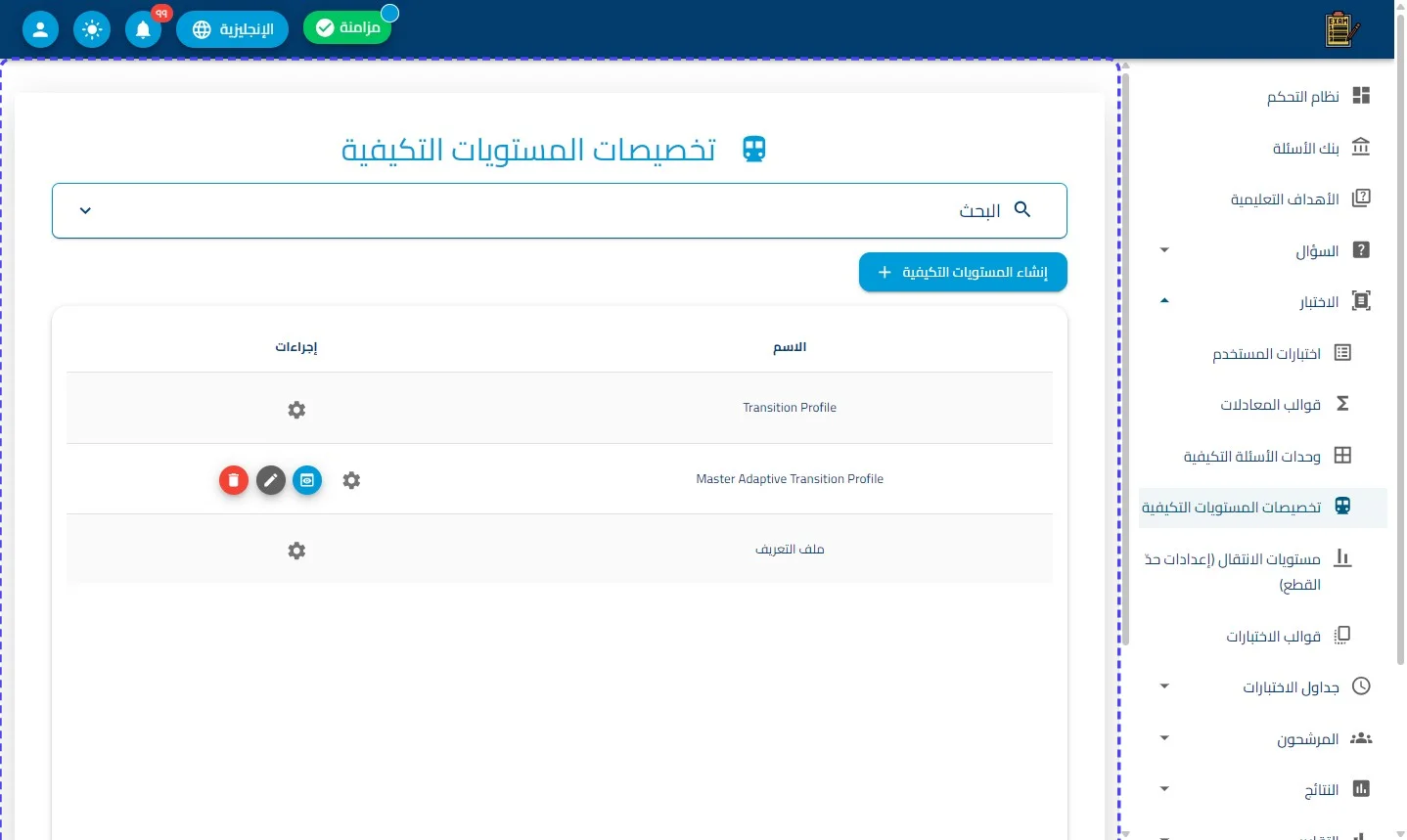Focus the البحث search field
This screenshot has height=840, width=1407.
tap(560, 210)
